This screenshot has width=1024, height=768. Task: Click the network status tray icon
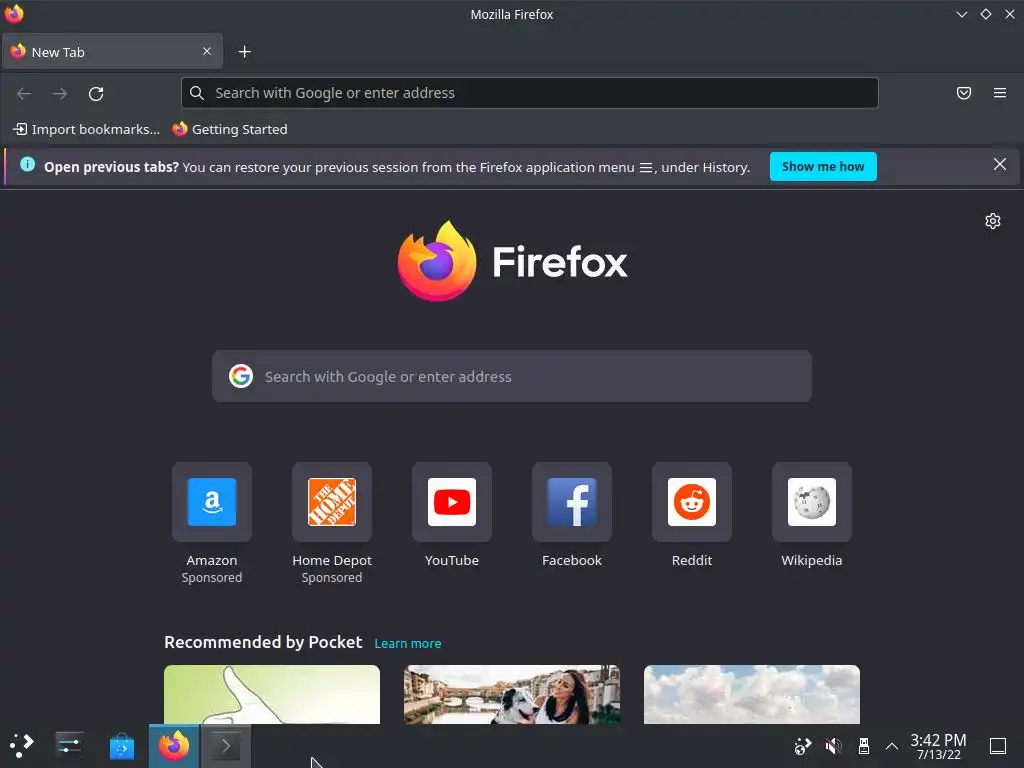803,746
